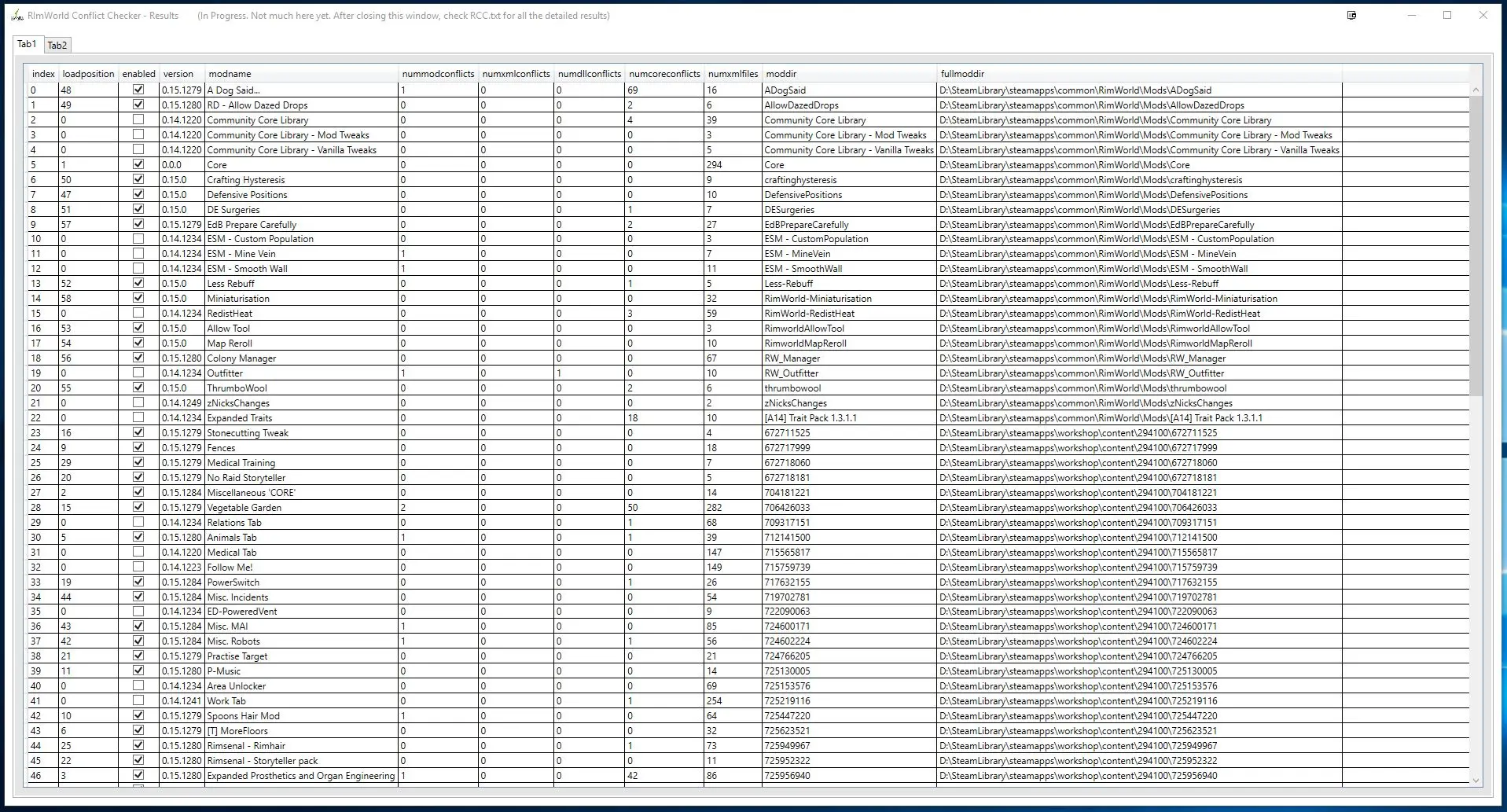Sort by the version column header

(182, 74)
